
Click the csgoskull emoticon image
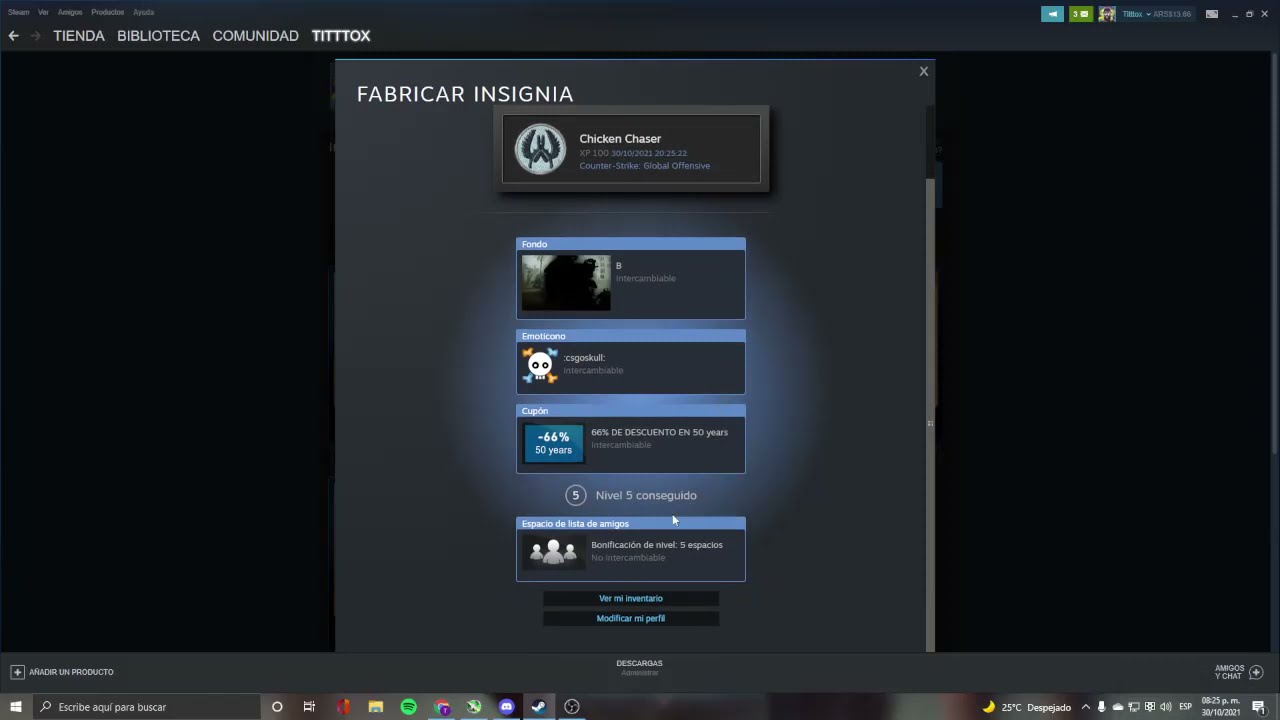(x=540, y=366)
